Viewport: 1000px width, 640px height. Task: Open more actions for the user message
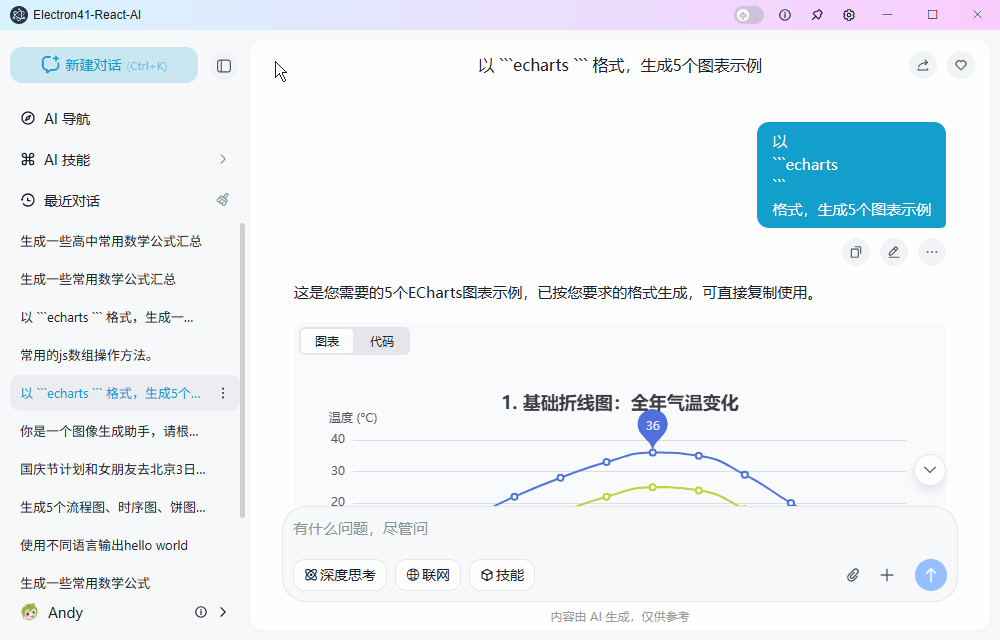tap(932, 252)
